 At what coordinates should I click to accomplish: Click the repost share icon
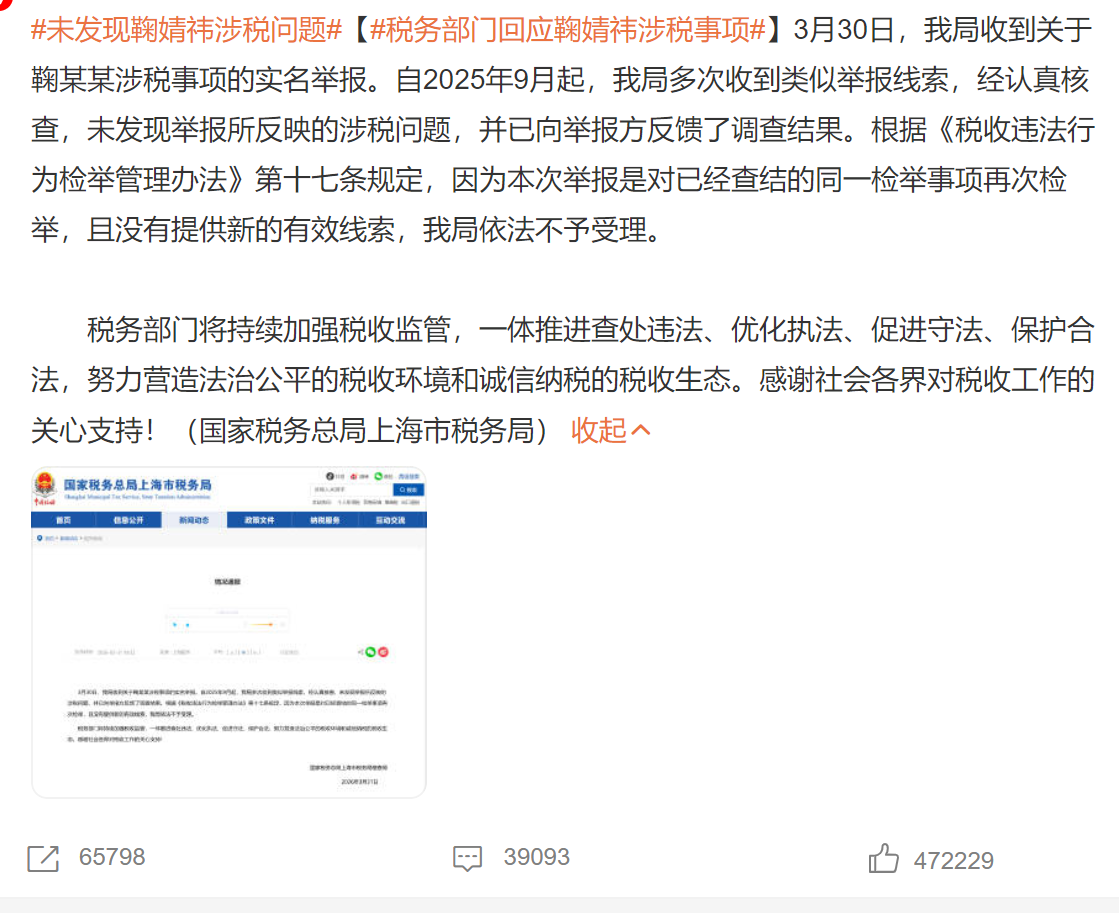point(43,858)
